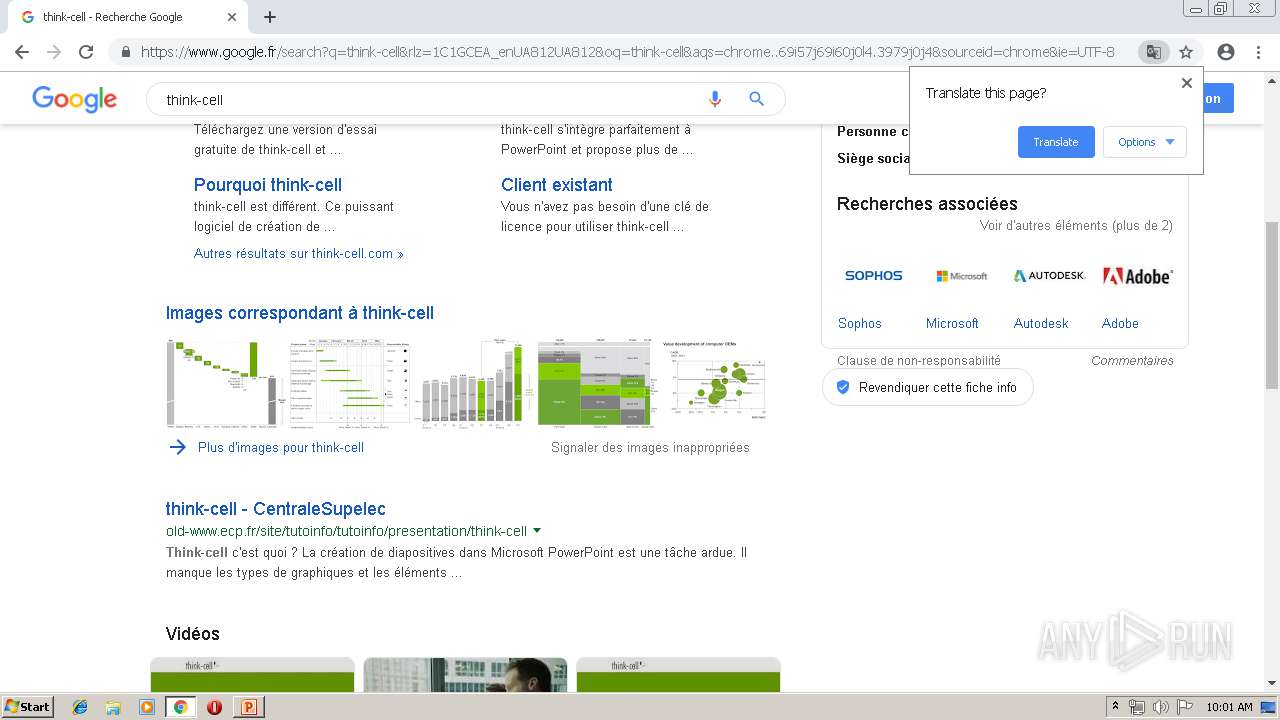Open PowerPoint from the taskbar
Screen dimensions: 1280x720
pyautogui.click(x=248, y=707)
